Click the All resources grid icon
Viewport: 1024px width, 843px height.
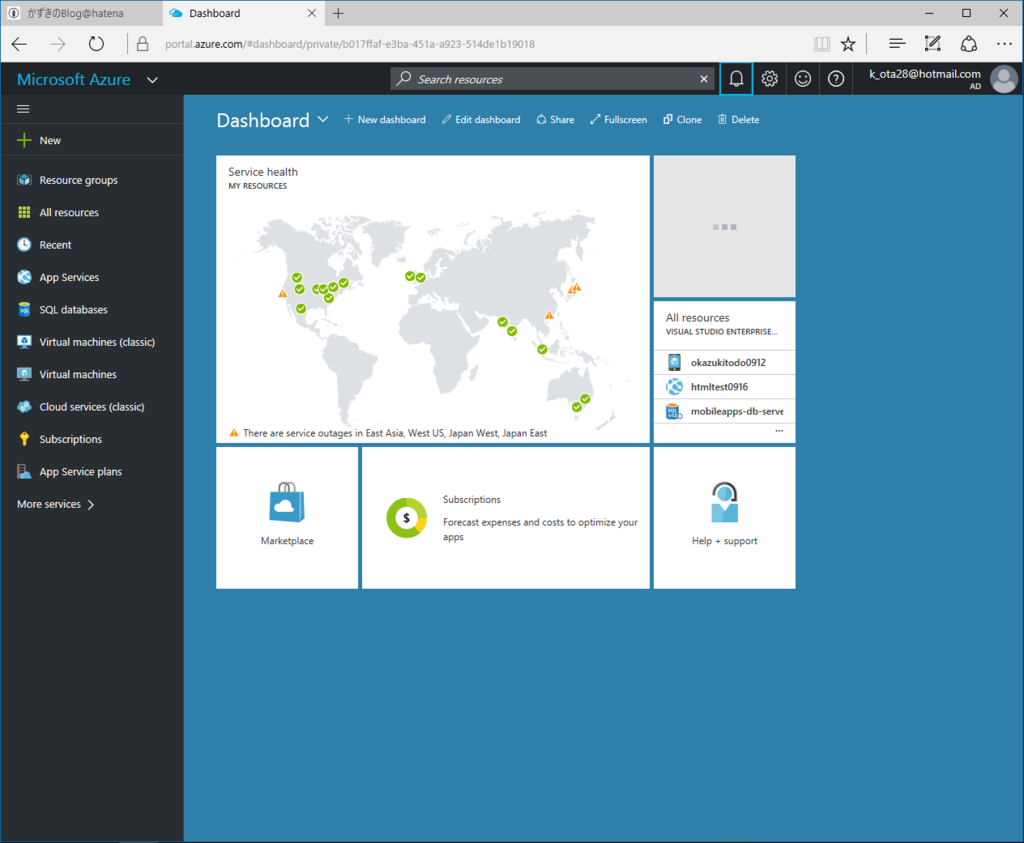pos(24,212)
